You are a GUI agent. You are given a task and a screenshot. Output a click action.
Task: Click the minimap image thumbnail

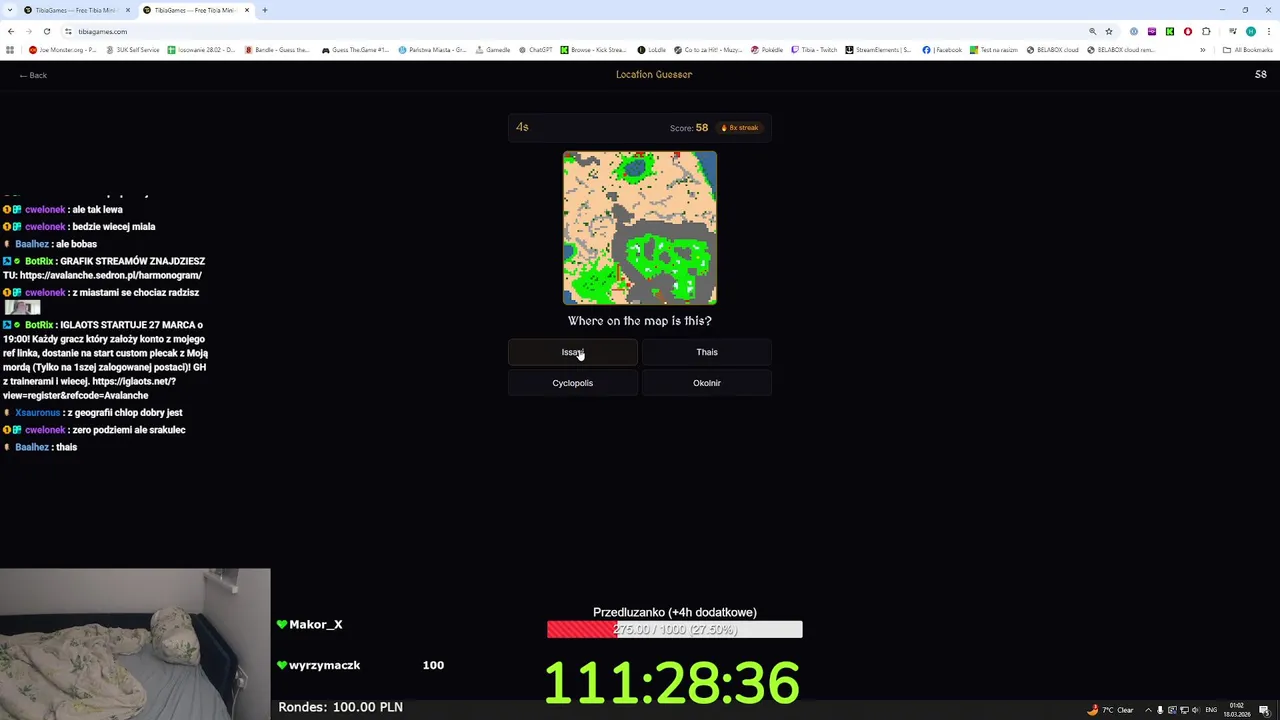pos(640,228)
